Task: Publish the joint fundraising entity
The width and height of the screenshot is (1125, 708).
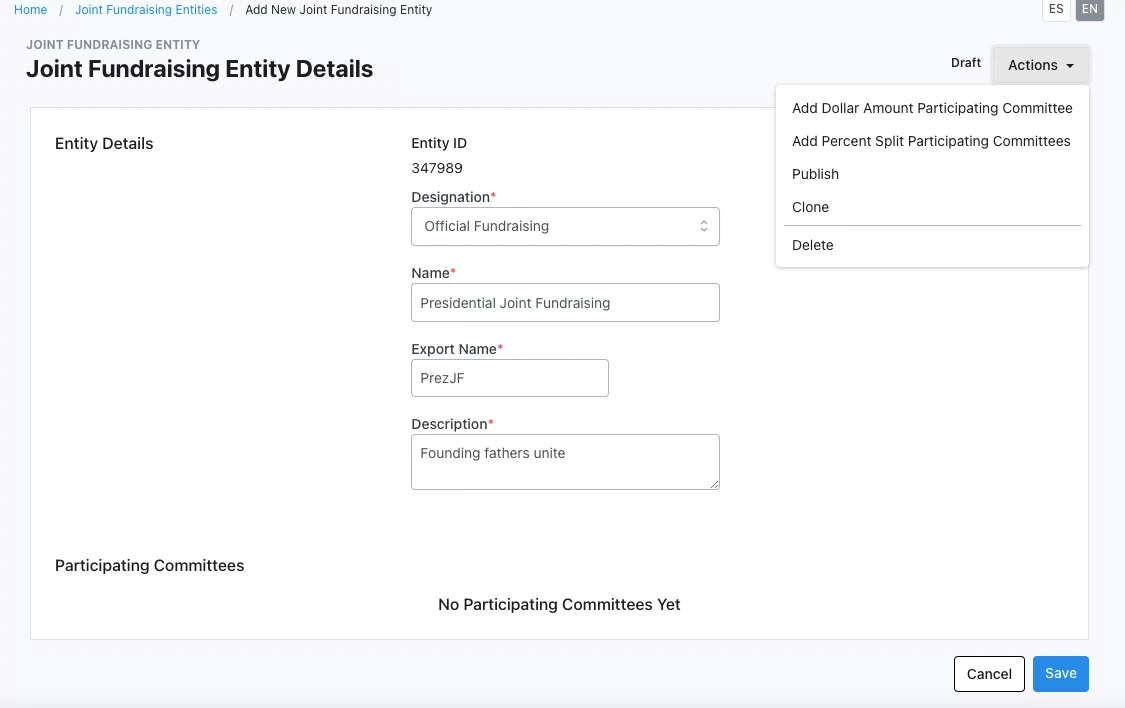Action: (x=815, y=174)
